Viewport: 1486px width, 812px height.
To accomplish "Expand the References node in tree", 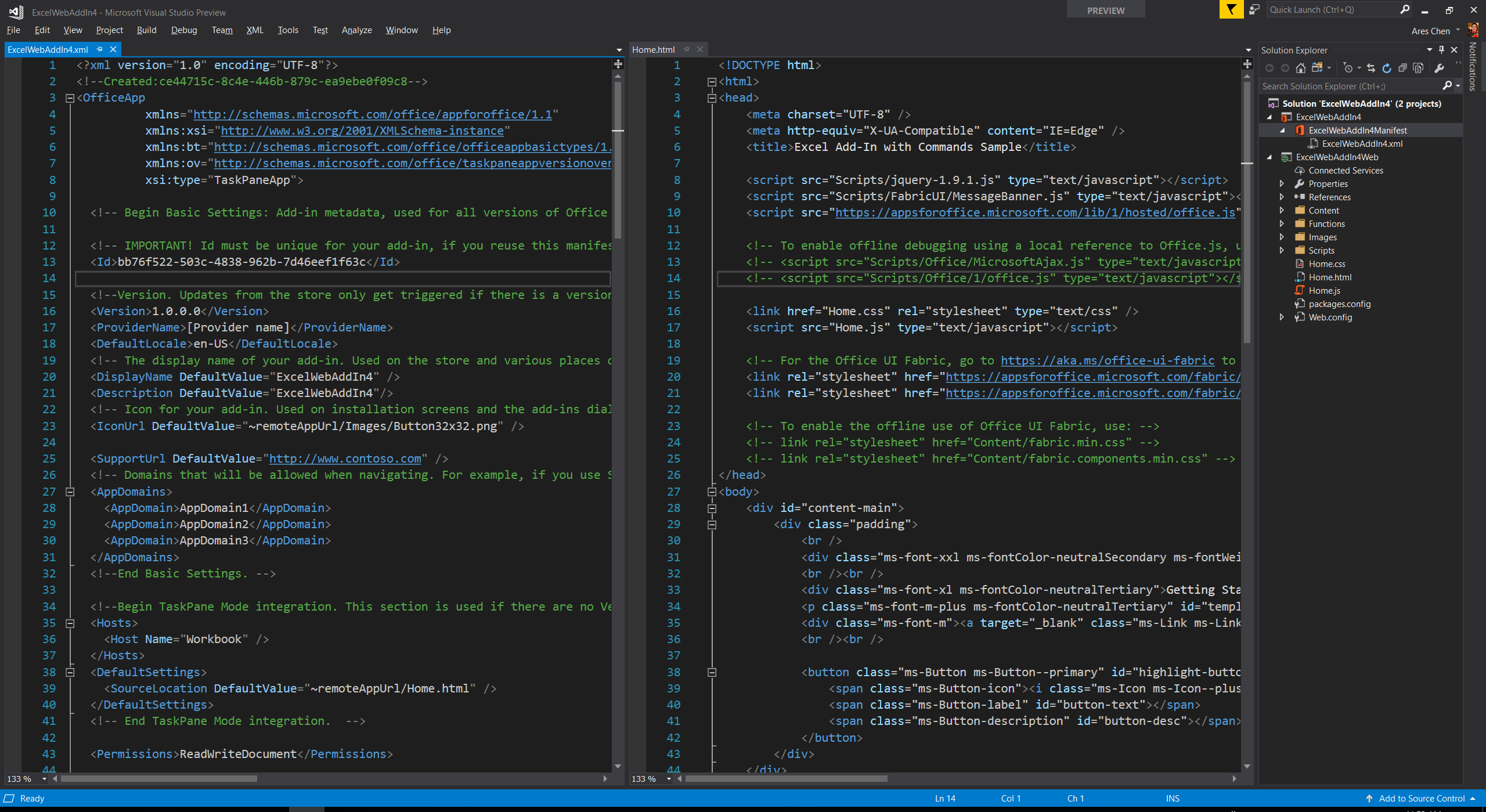I will click(x=1282, y=197).
